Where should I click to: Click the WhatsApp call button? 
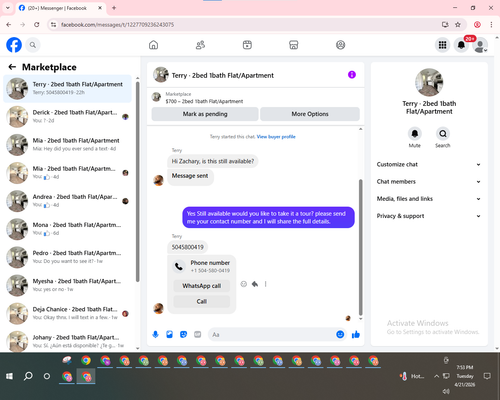(x=202, y=286)
